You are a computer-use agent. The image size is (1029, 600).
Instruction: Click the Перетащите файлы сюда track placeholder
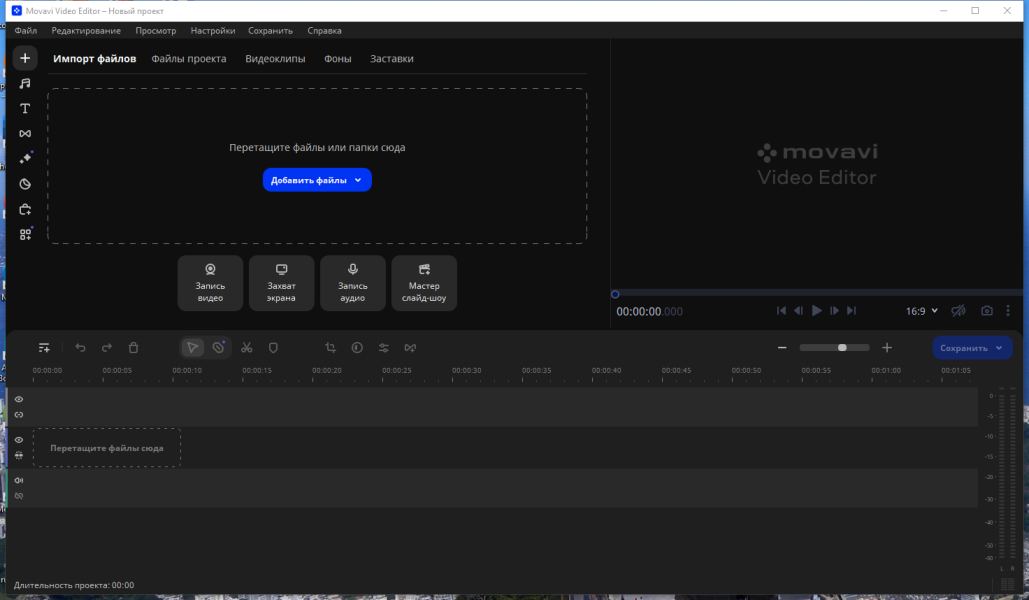107,448
